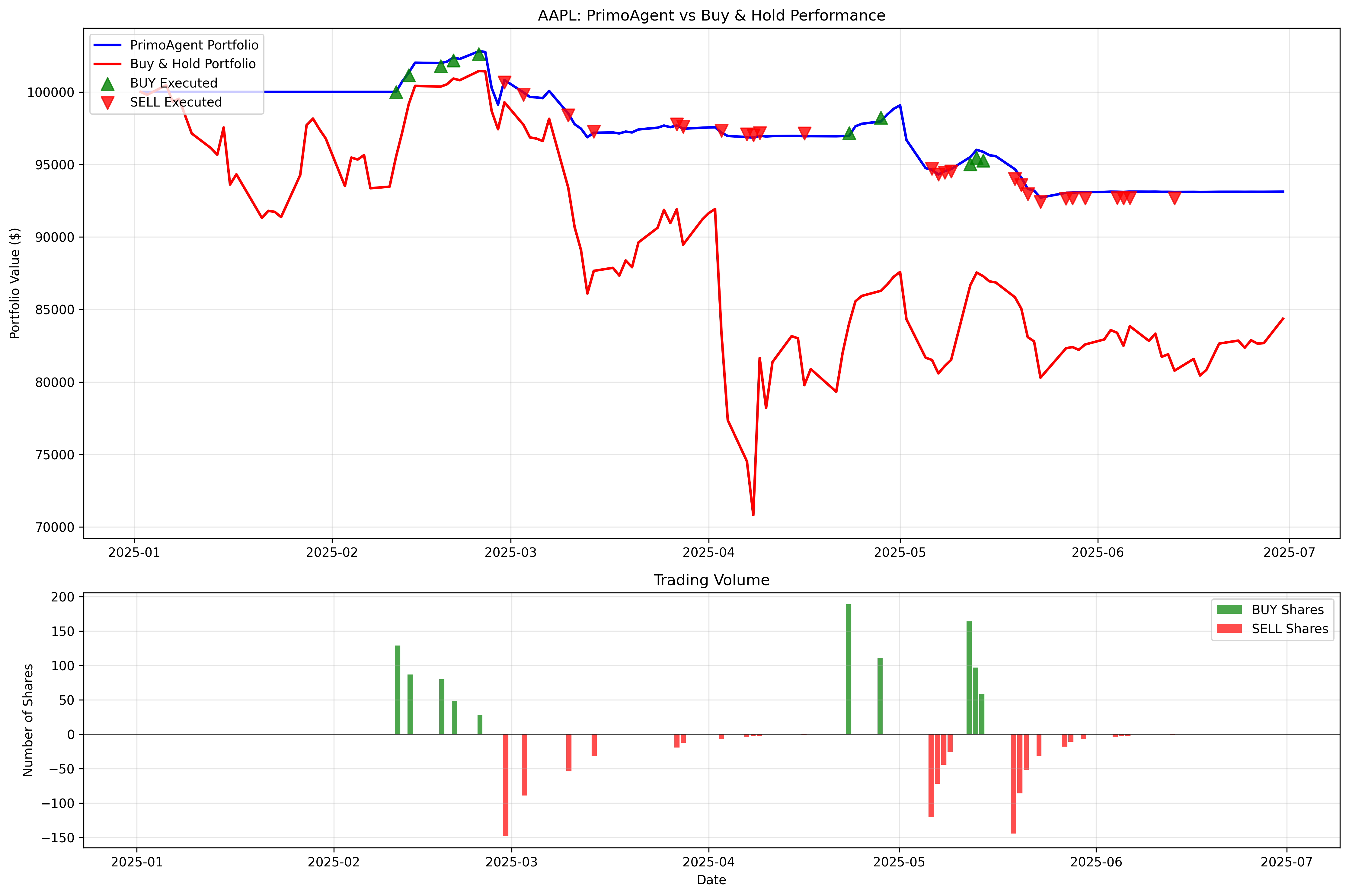This screenshot has height=896, width=1349.
Task: Click the 70000 tick label on upper y-axis
Action: coord(55,528)
